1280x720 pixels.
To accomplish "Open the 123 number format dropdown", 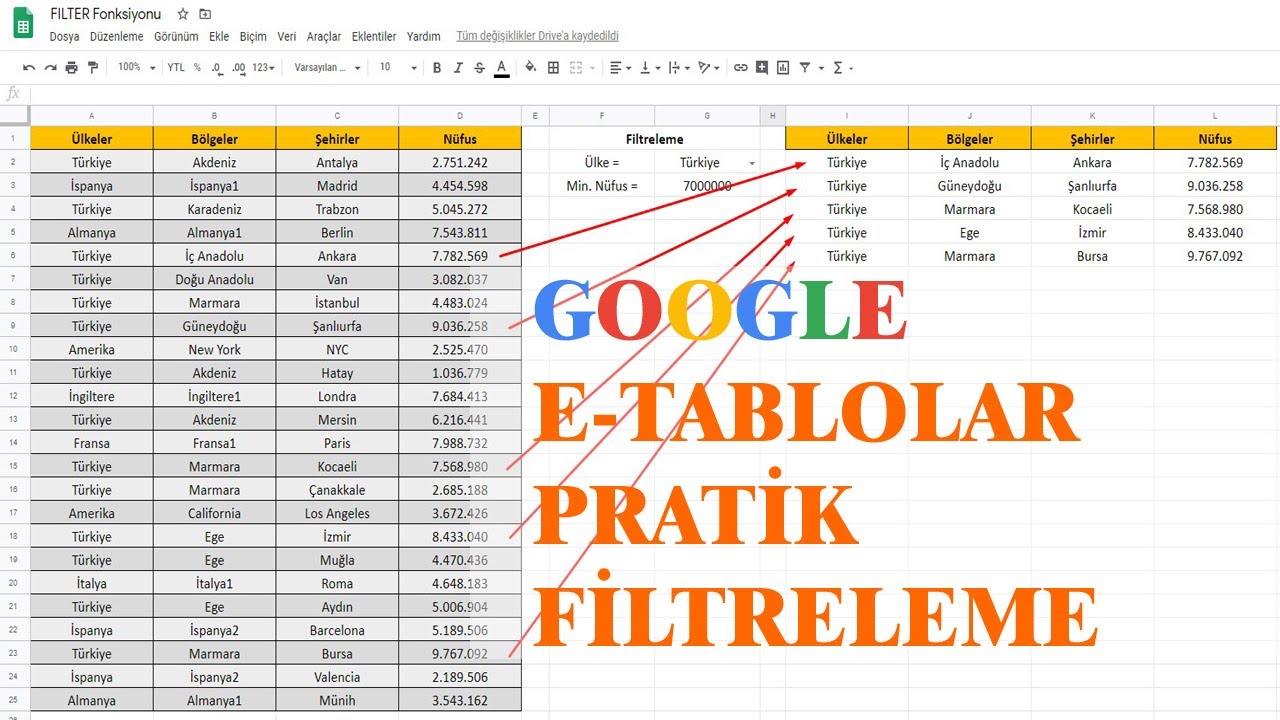I will pyautogui.click(x=263, y=68).
